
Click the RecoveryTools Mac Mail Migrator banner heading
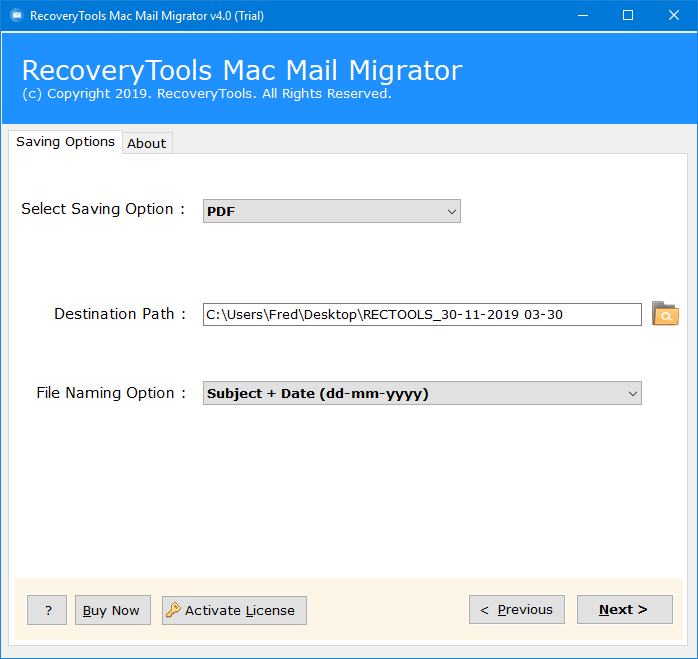[242, 70]
